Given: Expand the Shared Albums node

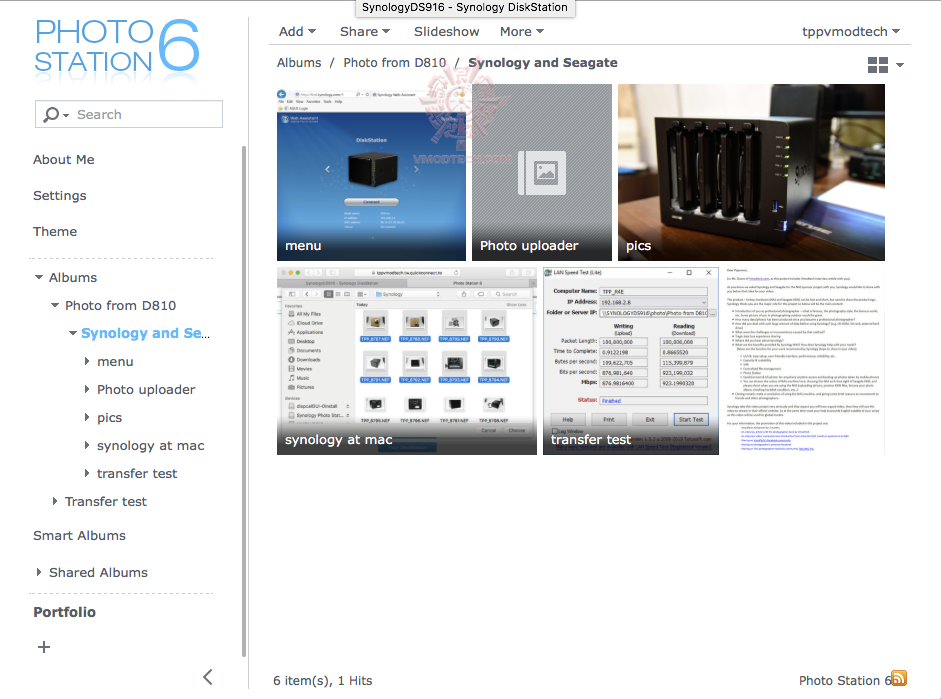Looking at the screenshot, I should click(x=39, y=572).
